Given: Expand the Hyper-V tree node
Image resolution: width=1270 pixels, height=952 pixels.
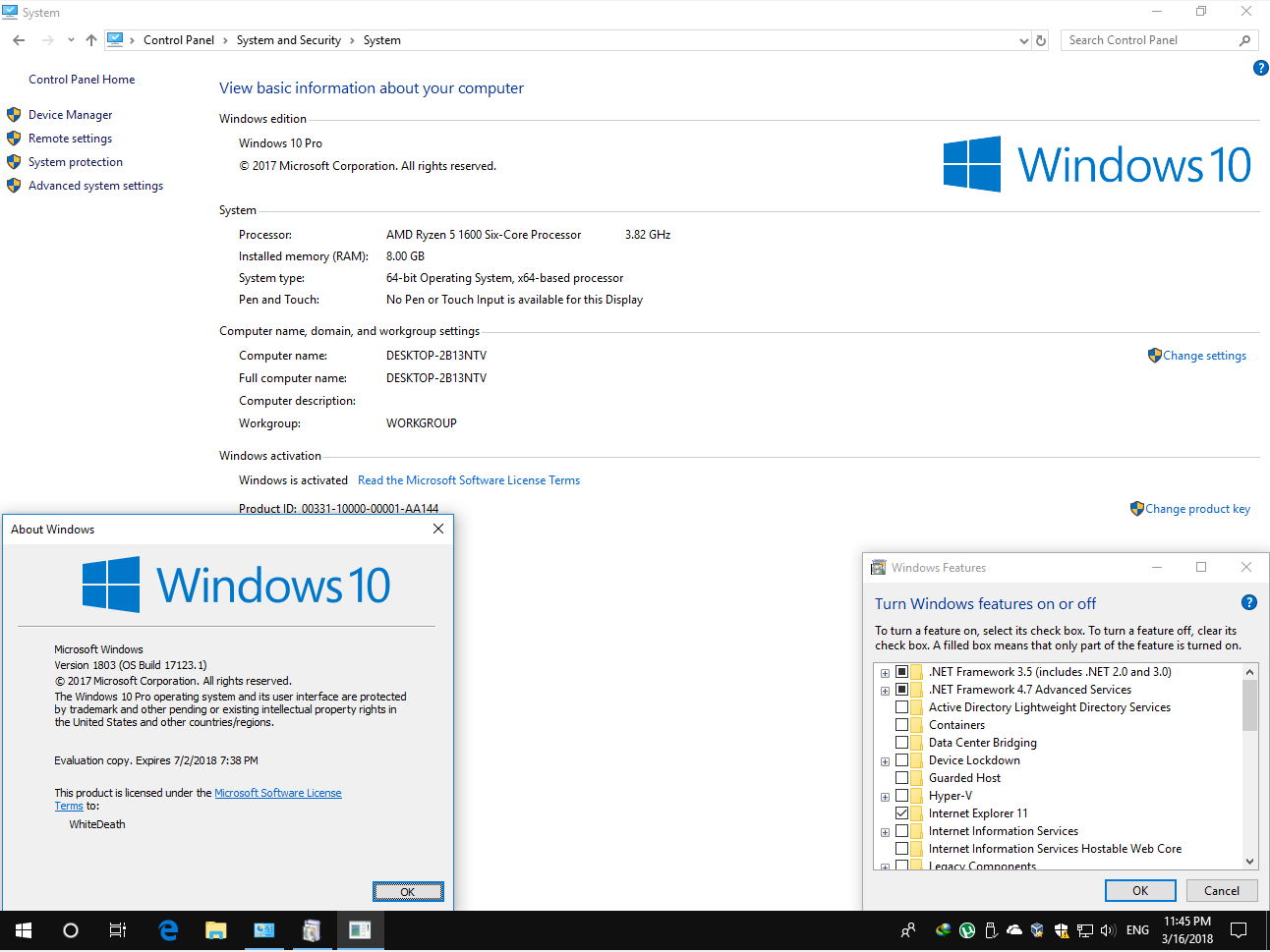Looking at the screenshot, I should pyautogui.click(x=886, y=797).
